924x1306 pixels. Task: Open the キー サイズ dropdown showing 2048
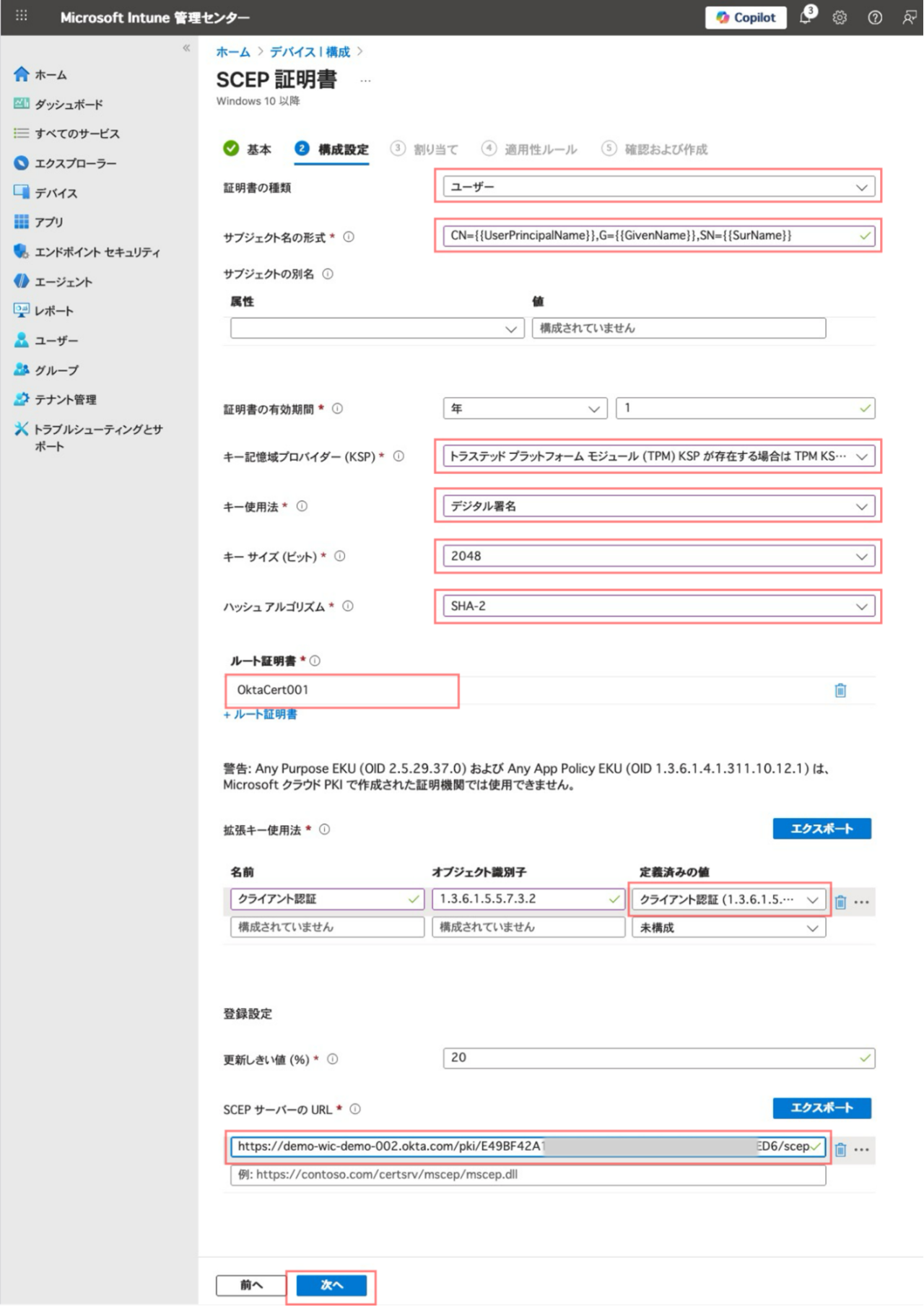coord(658,556)
